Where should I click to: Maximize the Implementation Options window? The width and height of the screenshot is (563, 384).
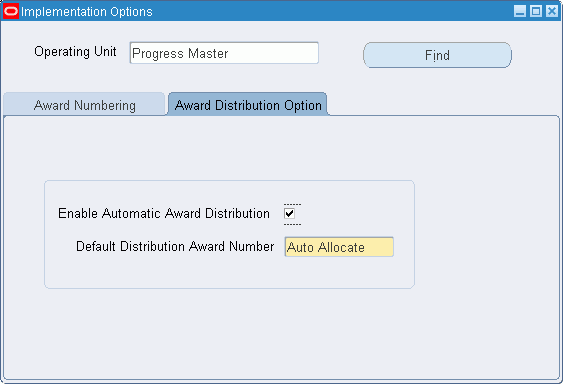[536, 11]
